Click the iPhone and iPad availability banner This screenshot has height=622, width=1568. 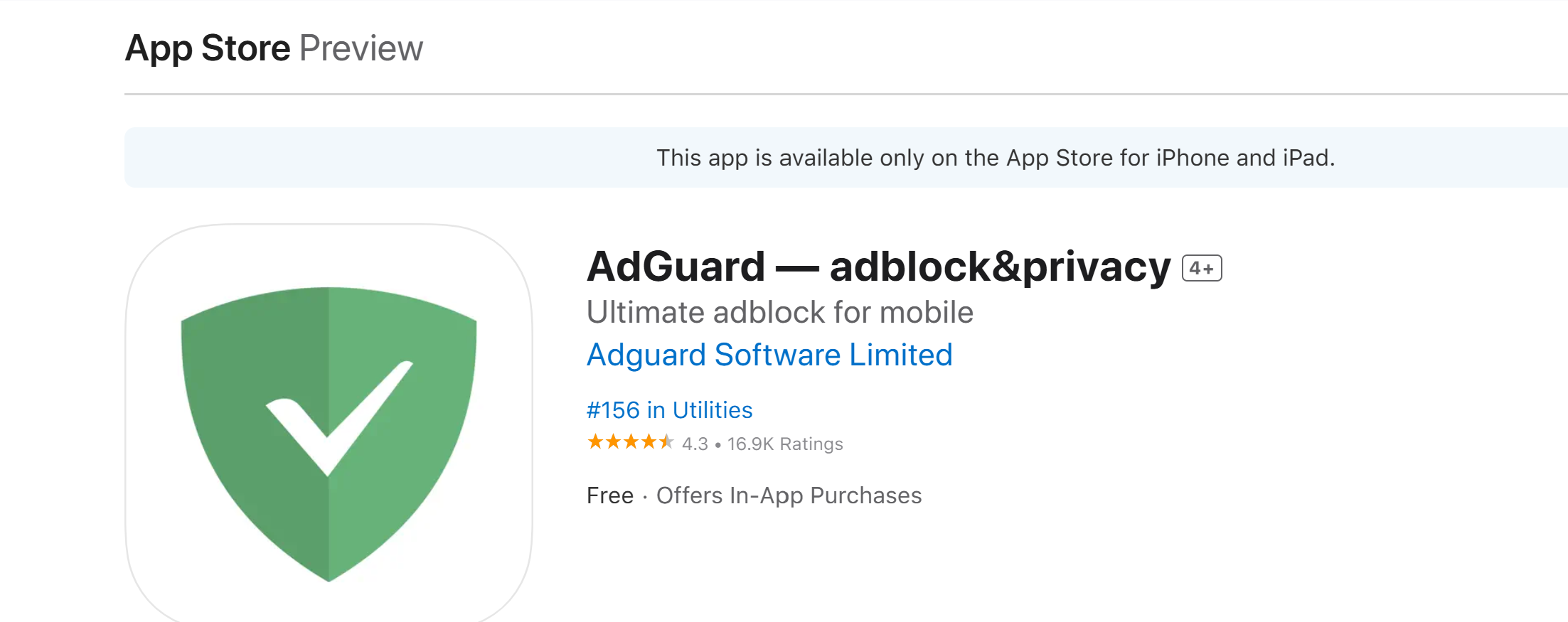tap(846, 157)
